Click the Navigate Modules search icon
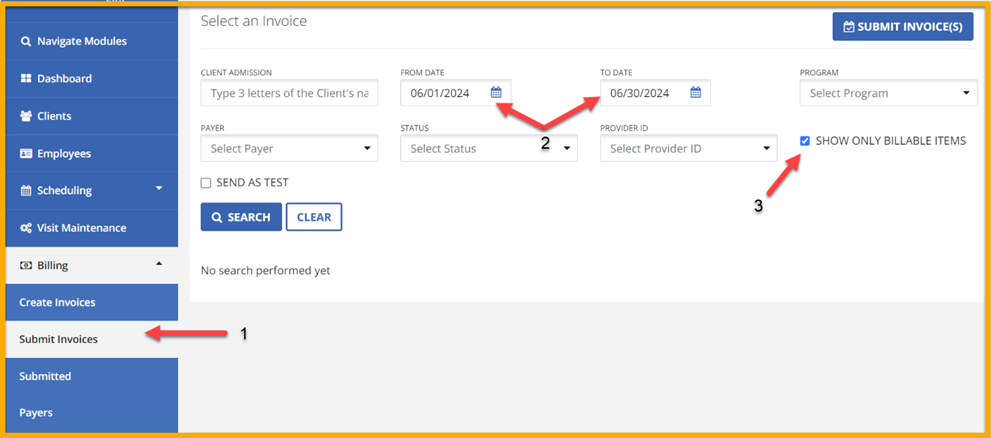The height and width of the screenshot is (438, 991). [x=26, y=42]
